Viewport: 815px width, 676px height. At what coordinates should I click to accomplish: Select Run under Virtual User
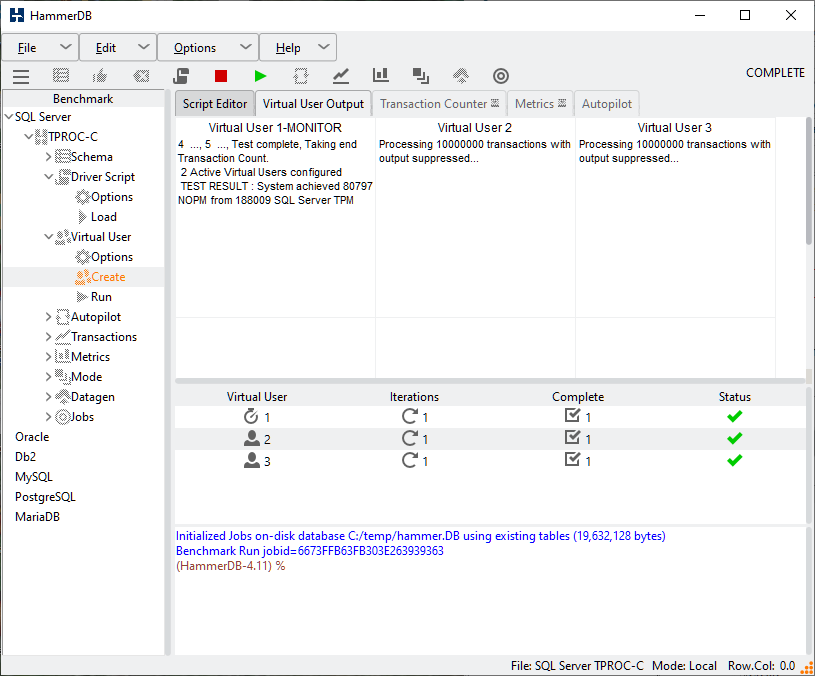[101, 297]
